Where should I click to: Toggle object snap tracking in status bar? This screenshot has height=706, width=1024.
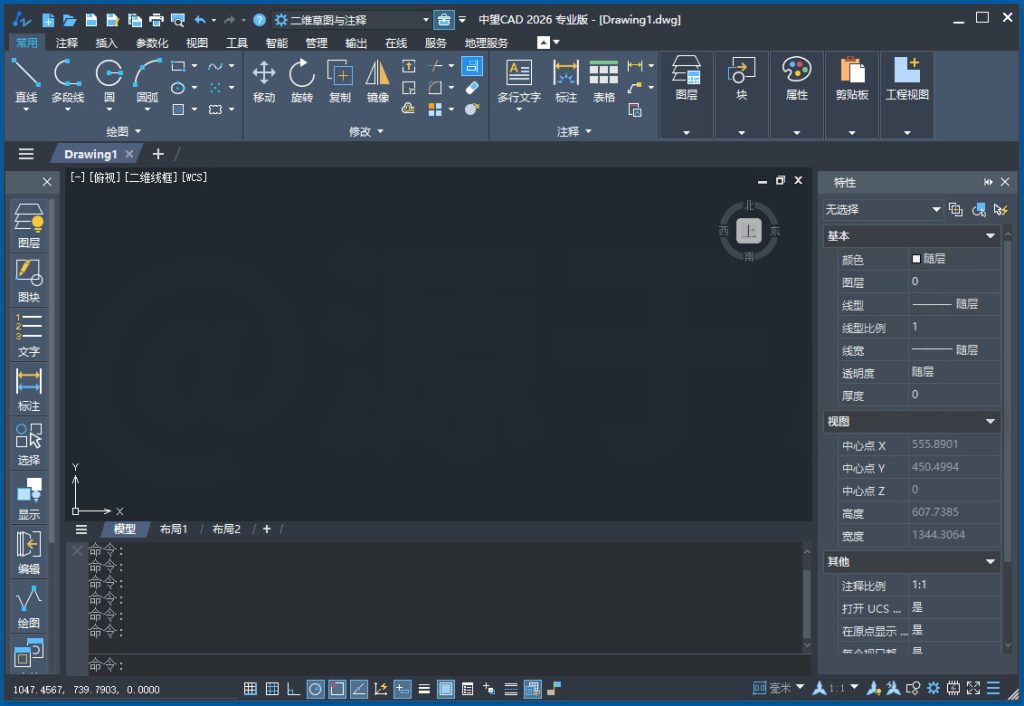[359, 688]
